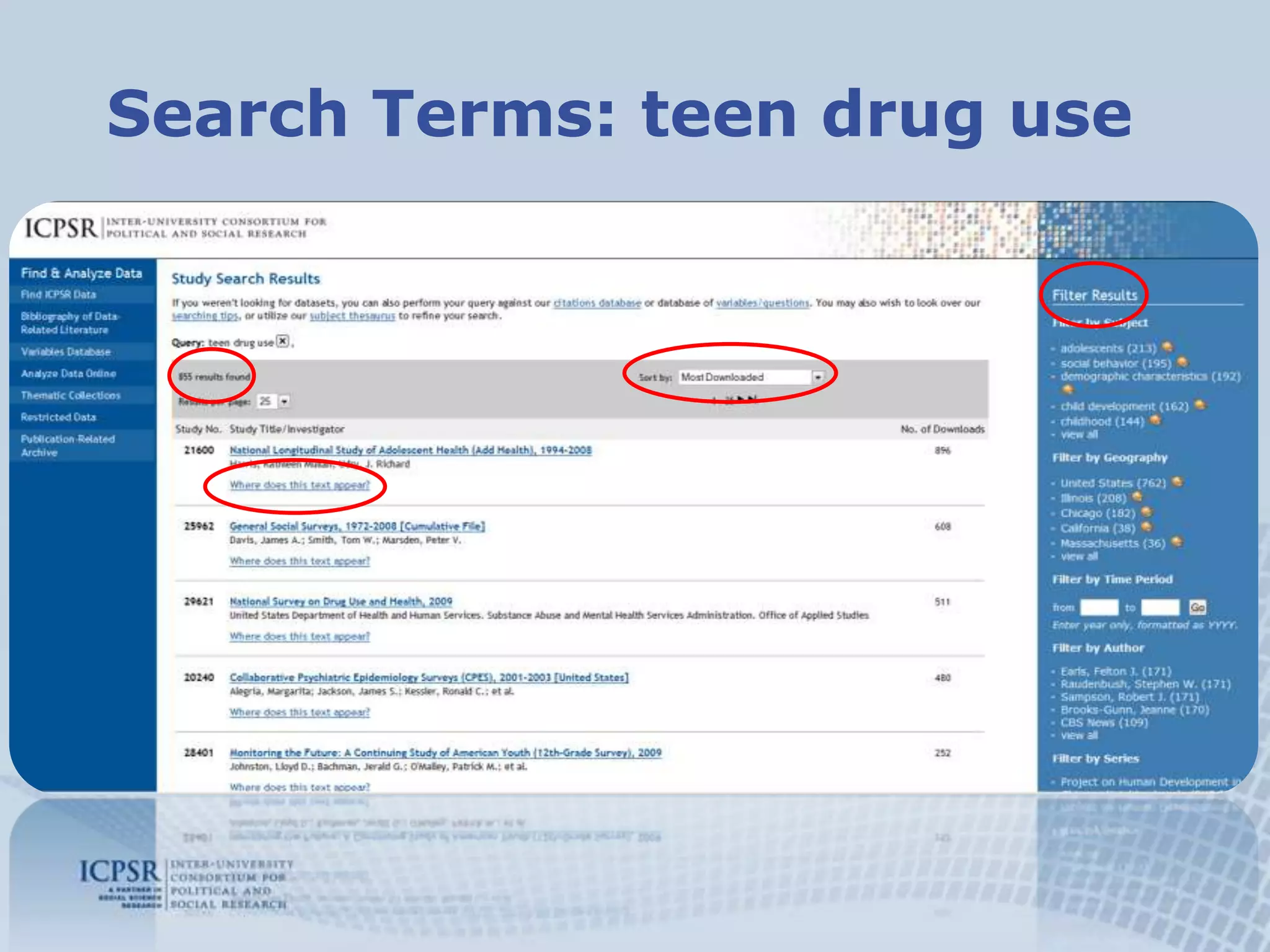Click the Find & Analyze Data heading
The height and width of the screenshot is (952, 1270).
pos(81,273)
